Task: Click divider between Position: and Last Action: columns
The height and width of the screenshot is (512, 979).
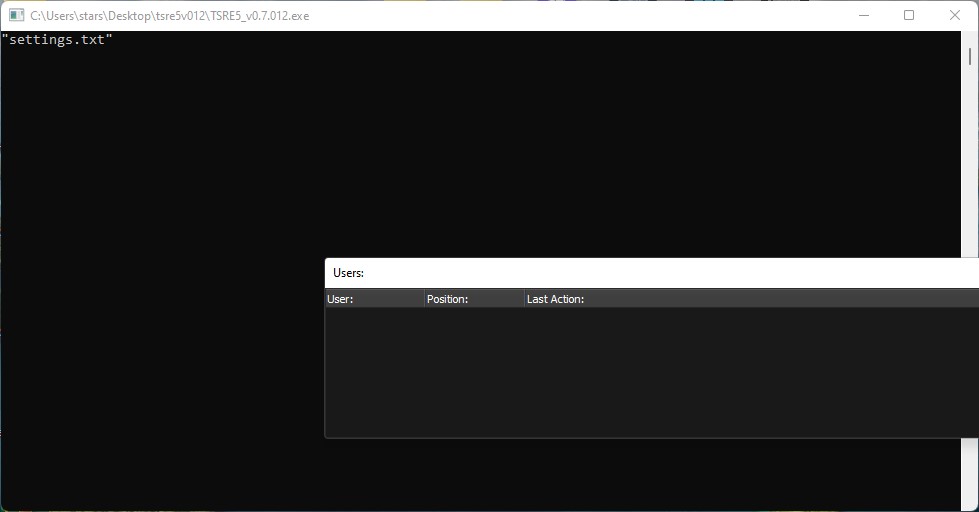Action: (524, 299)
